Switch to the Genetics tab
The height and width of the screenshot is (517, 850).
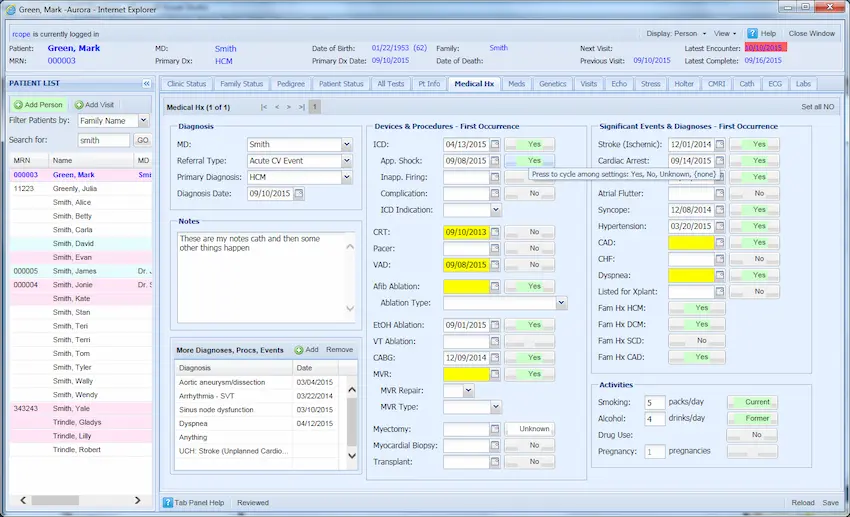point(552,84)
